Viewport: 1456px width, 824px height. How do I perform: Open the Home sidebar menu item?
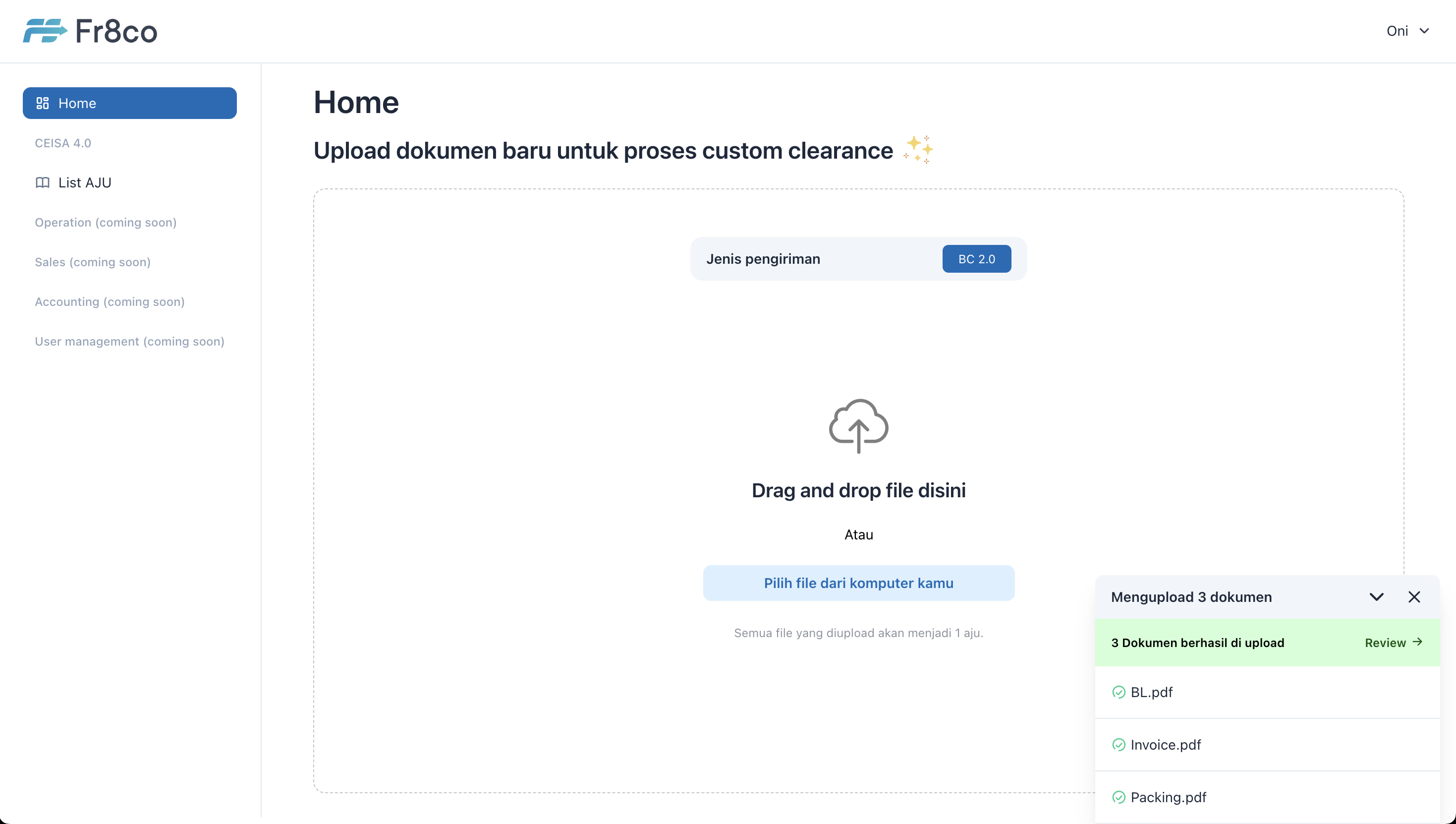(x=129, y=103)
